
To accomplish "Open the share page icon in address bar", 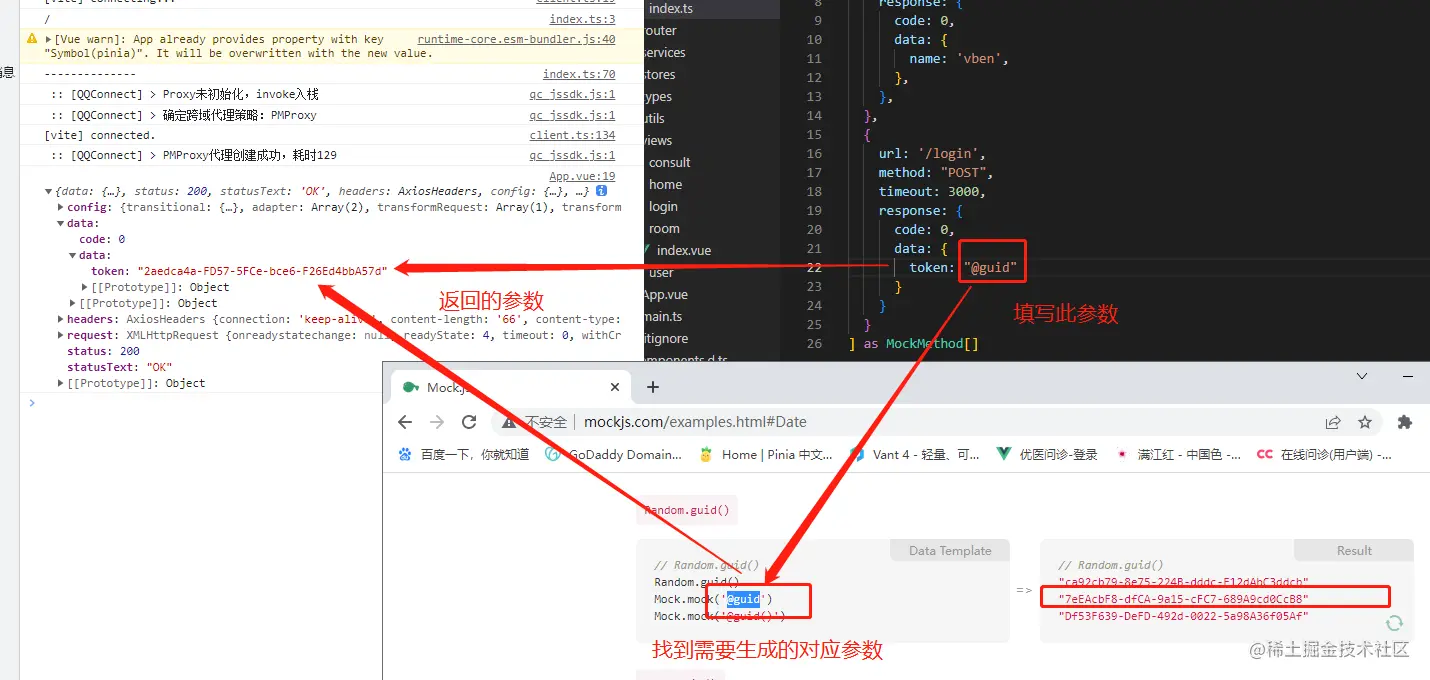I will click(x=1333, y=422).
